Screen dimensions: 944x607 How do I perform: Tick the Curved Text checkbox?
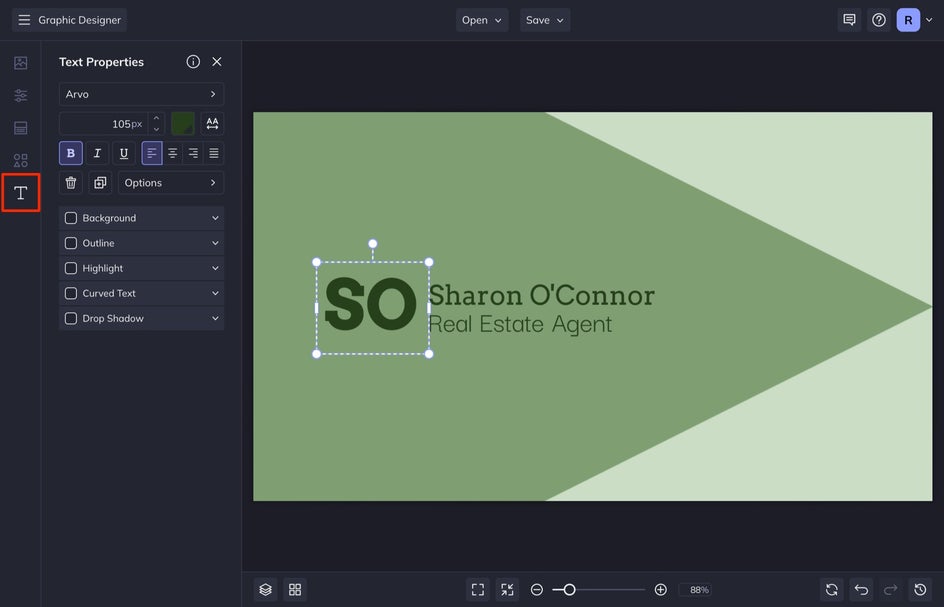(x=71, y=293)
